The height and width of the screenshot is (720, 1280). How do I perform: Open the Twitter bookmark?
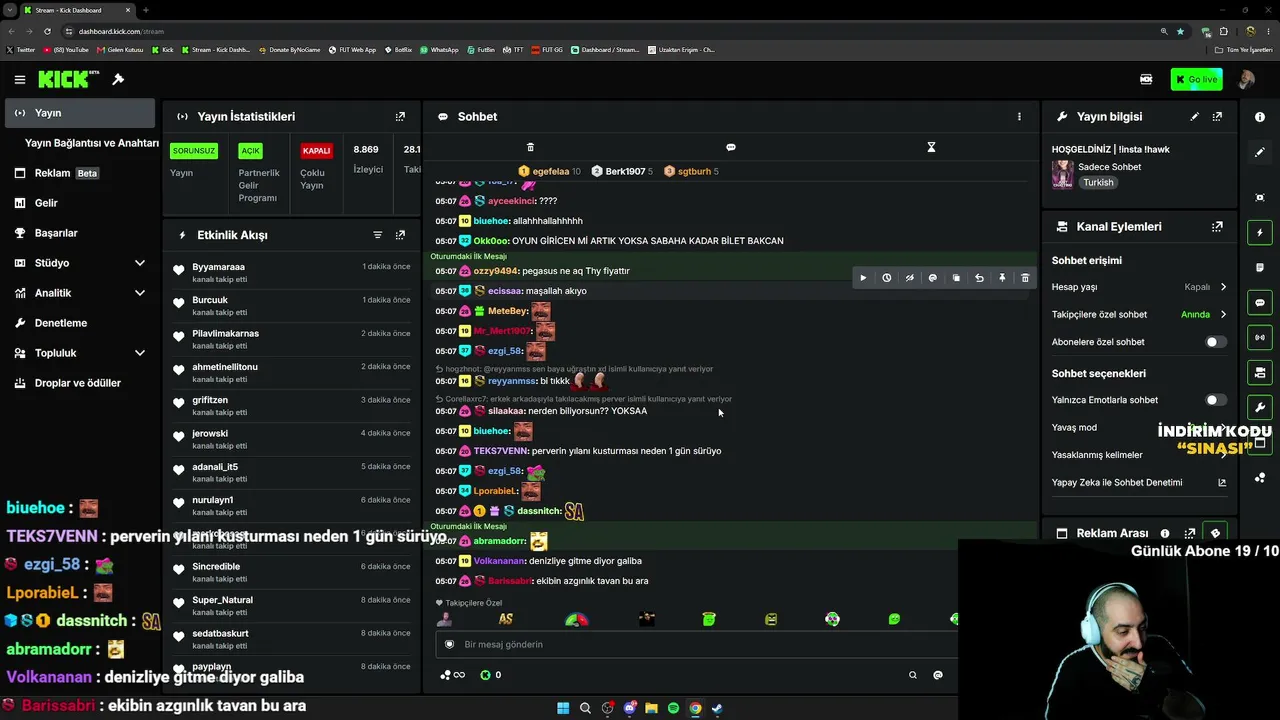point(20,50)
